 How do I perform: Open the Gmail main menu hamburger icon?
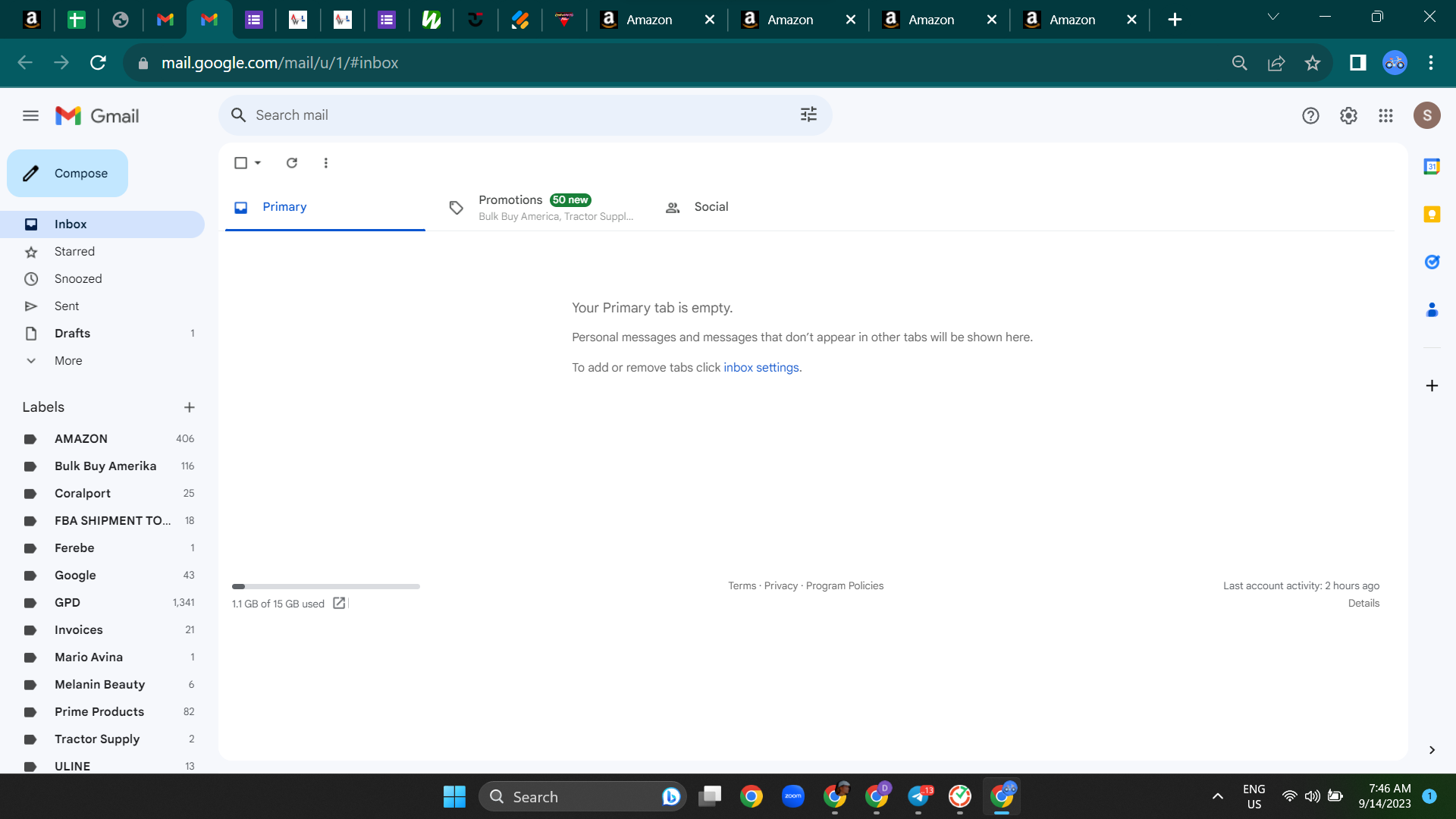30,115
